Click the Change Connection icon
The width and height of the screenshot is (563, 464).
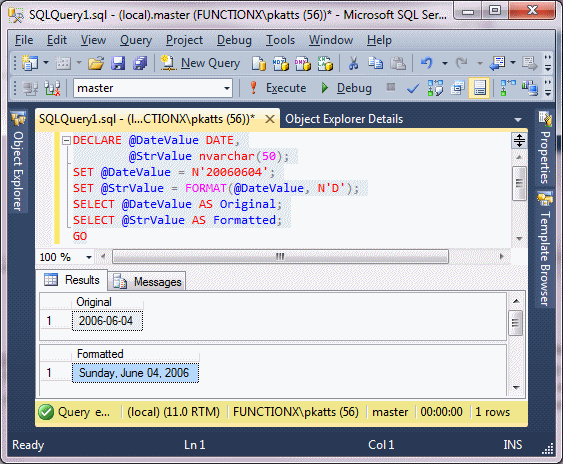[x=52, y=88]
